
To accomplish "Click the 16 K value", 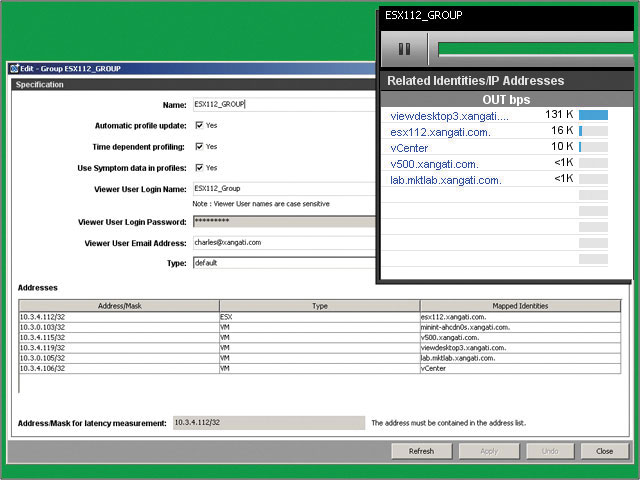I will 562,130.
